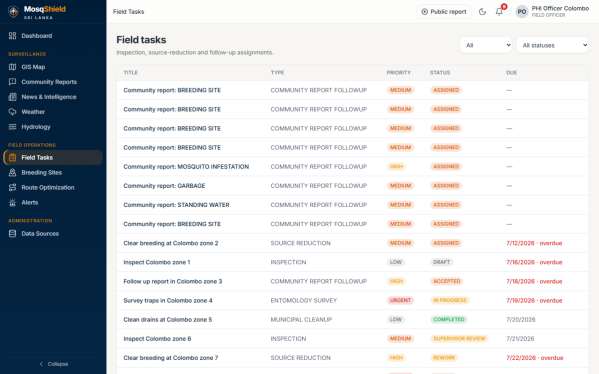Click the TITLE column header
Viewport: 599px width, 374px height.
pyautogui.click(x=130, y=73)
